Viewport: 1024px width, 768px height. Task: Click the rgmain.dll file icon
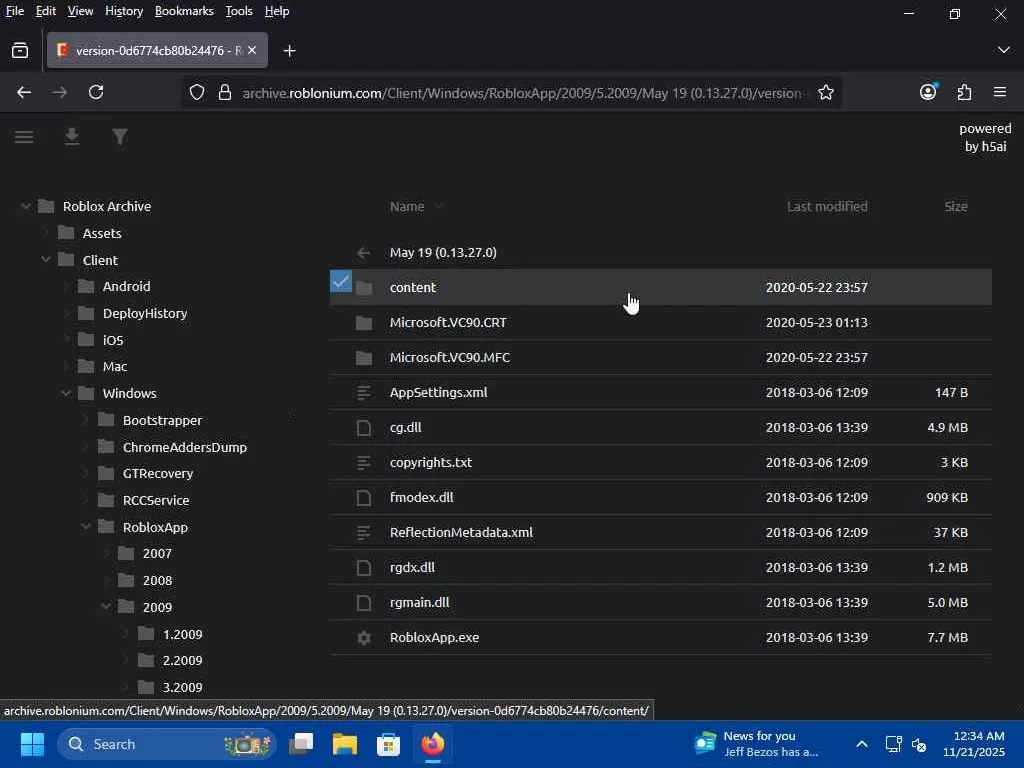point(364,603)
